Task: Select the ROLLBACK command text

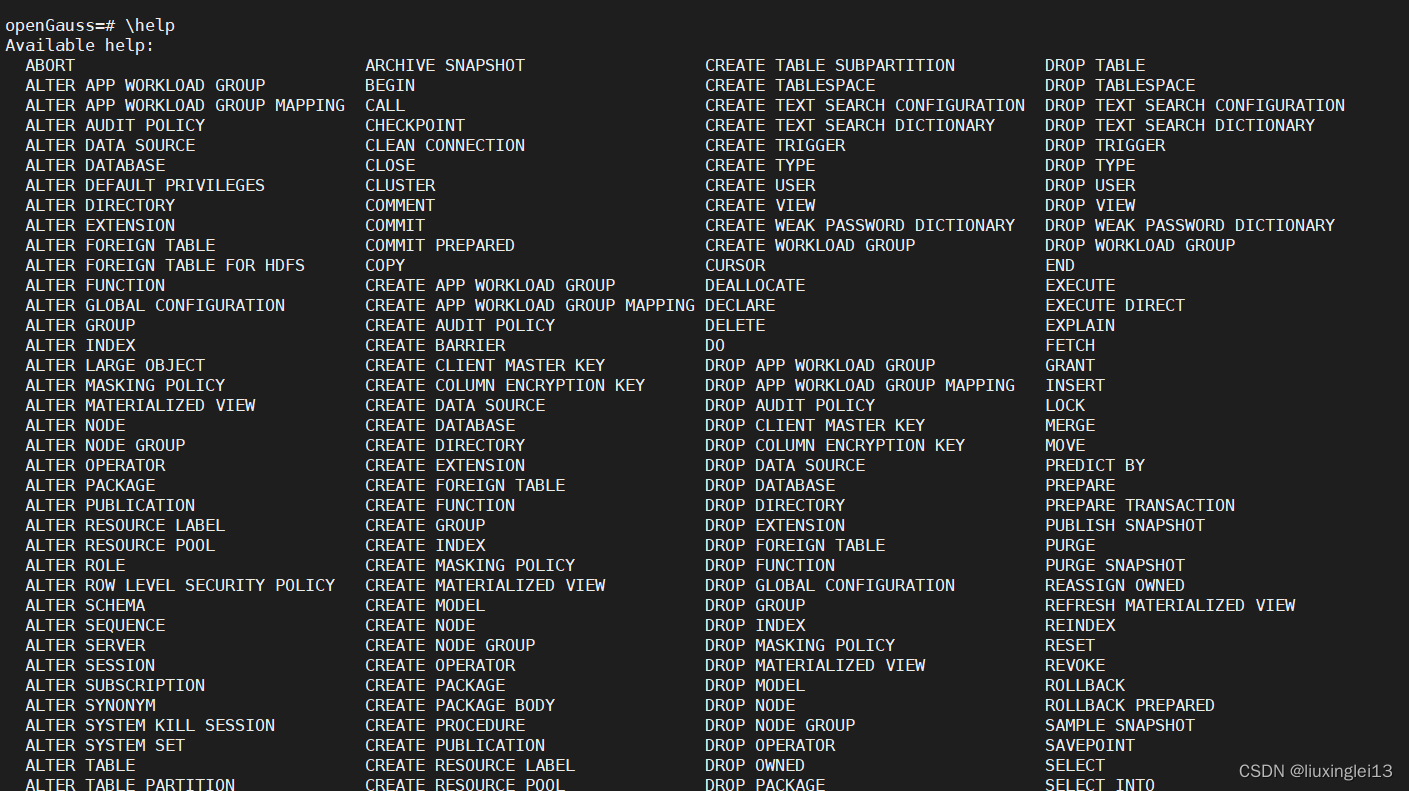Action: [1085, 685]
